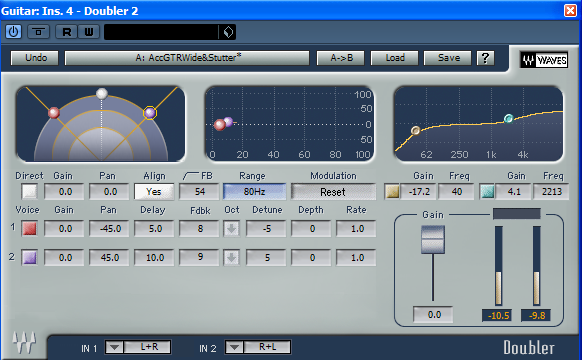Select the low shelf EQ marker on curve
This screenshot has width=582, height=360.
click(416, 130)
